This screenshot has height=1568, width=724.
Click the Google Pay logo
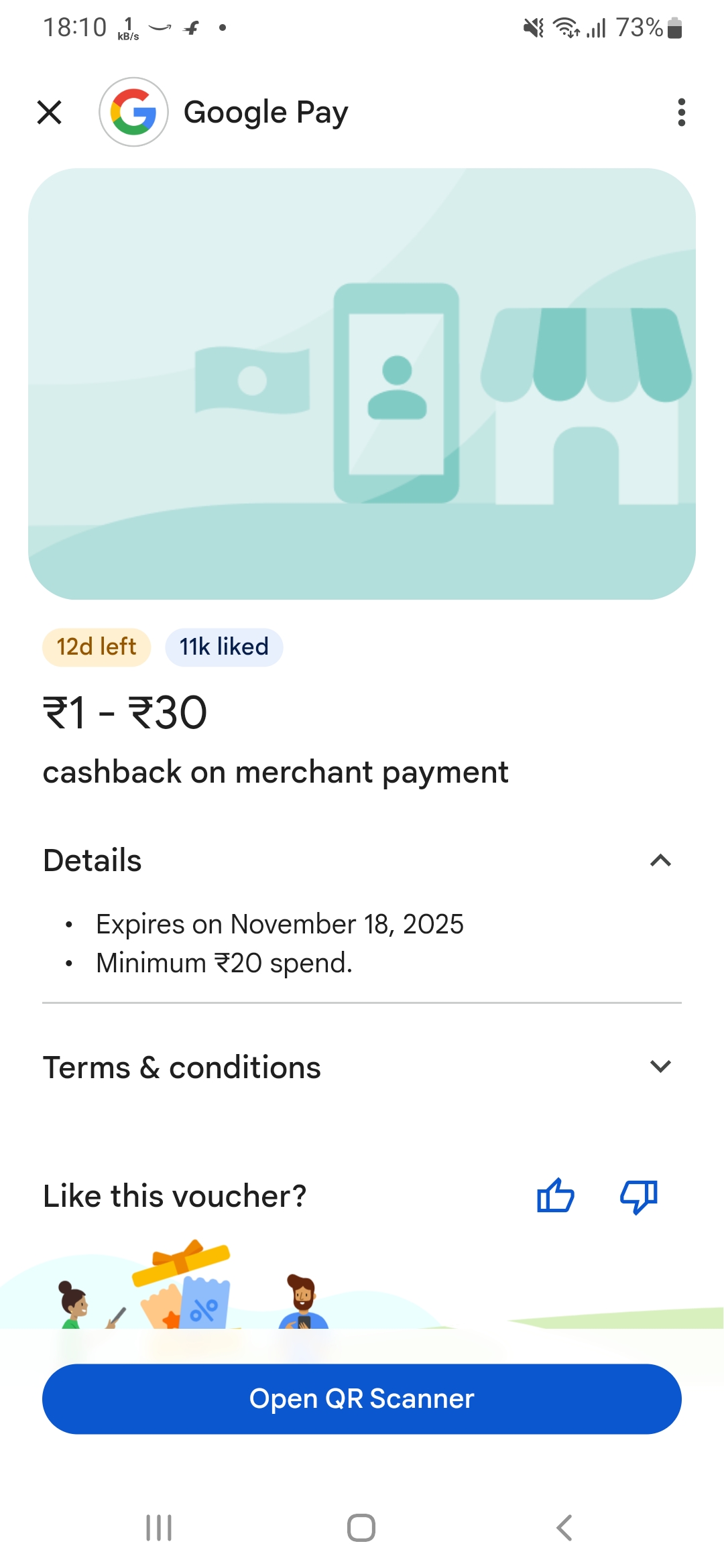point(133,111)
